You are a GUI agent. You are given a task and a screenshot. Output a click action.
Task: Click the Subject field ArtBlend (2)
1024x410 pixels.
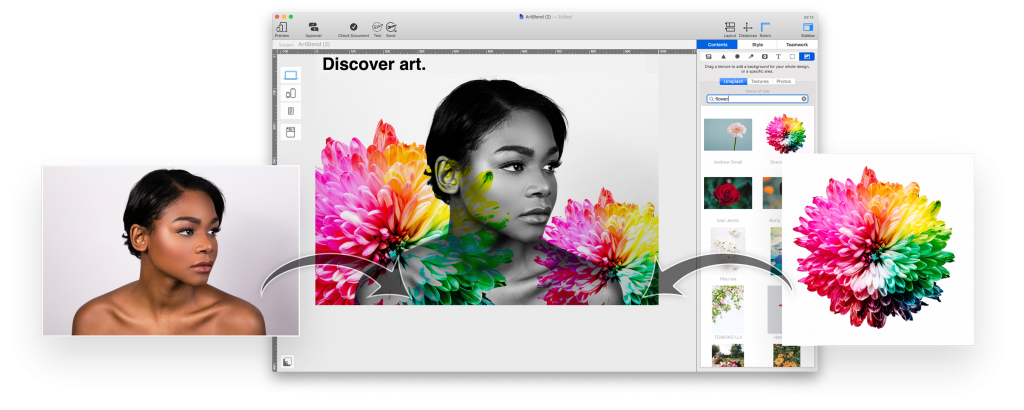313,44
